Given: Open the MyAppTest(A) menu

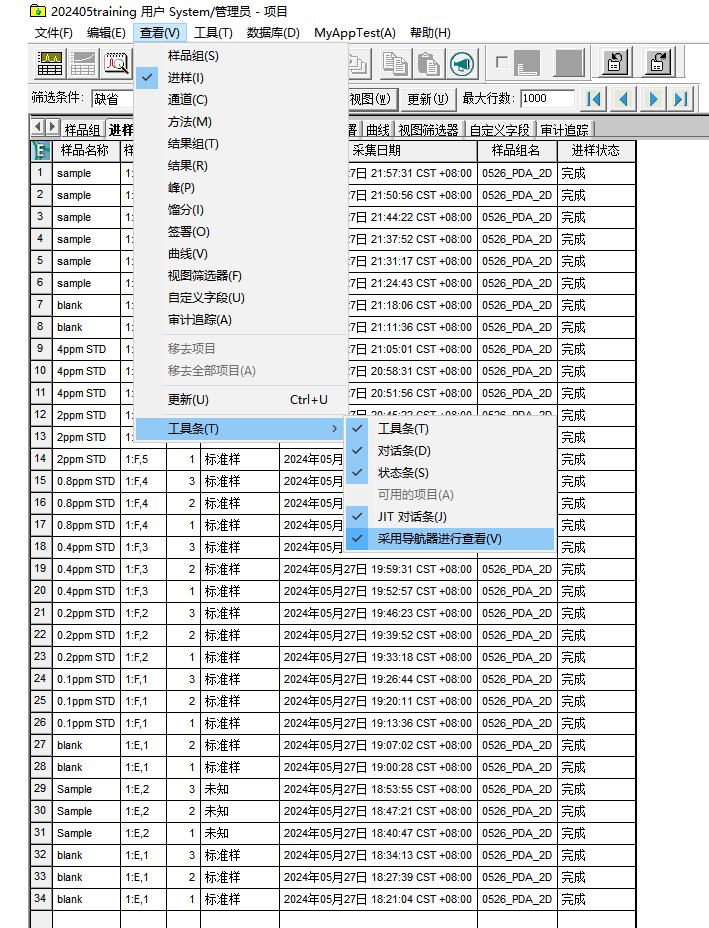Looking at the screenshot, I should click(354, 33).
